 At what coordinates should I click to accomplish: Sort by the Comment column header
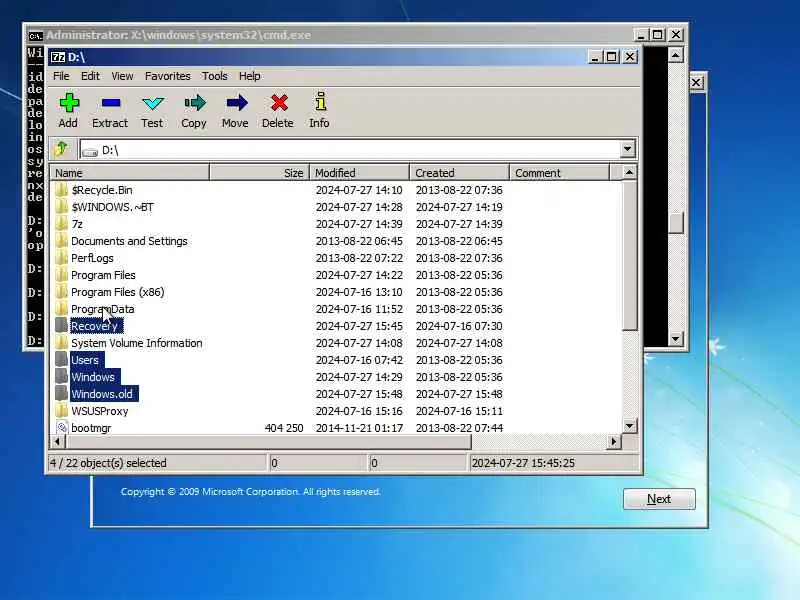coord(560,172)
